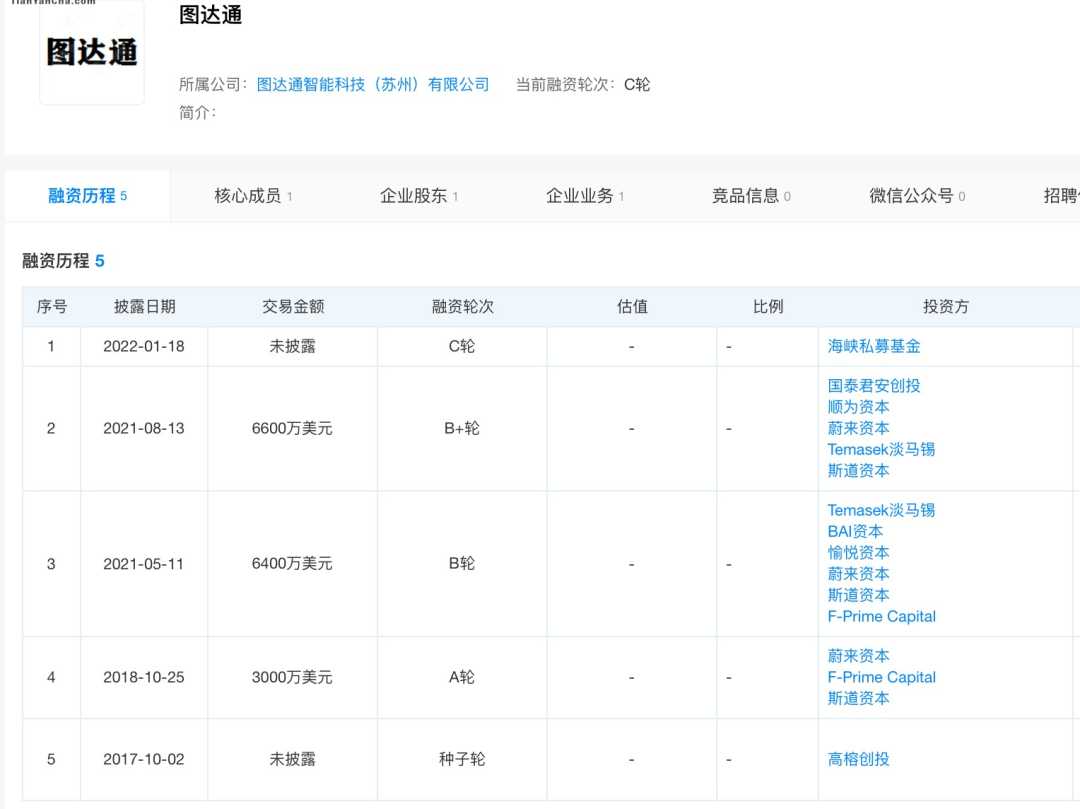The height and width of the screenshot is (809, 1080).
Task: Open 蔚来资本 in the A轮 row
Action: (858, 656)
